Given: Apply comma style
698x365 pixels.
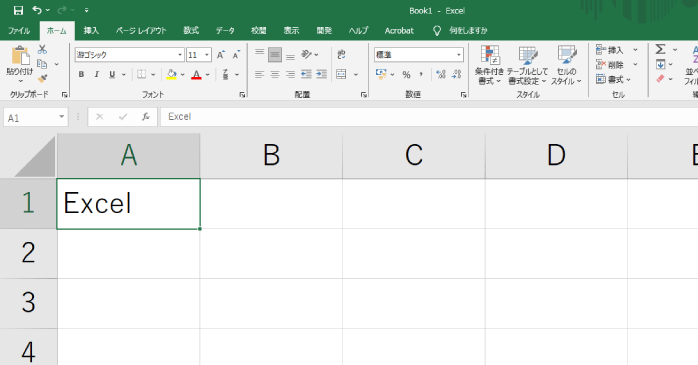Looking at the screenshot, I should click(x=421, y=74).
